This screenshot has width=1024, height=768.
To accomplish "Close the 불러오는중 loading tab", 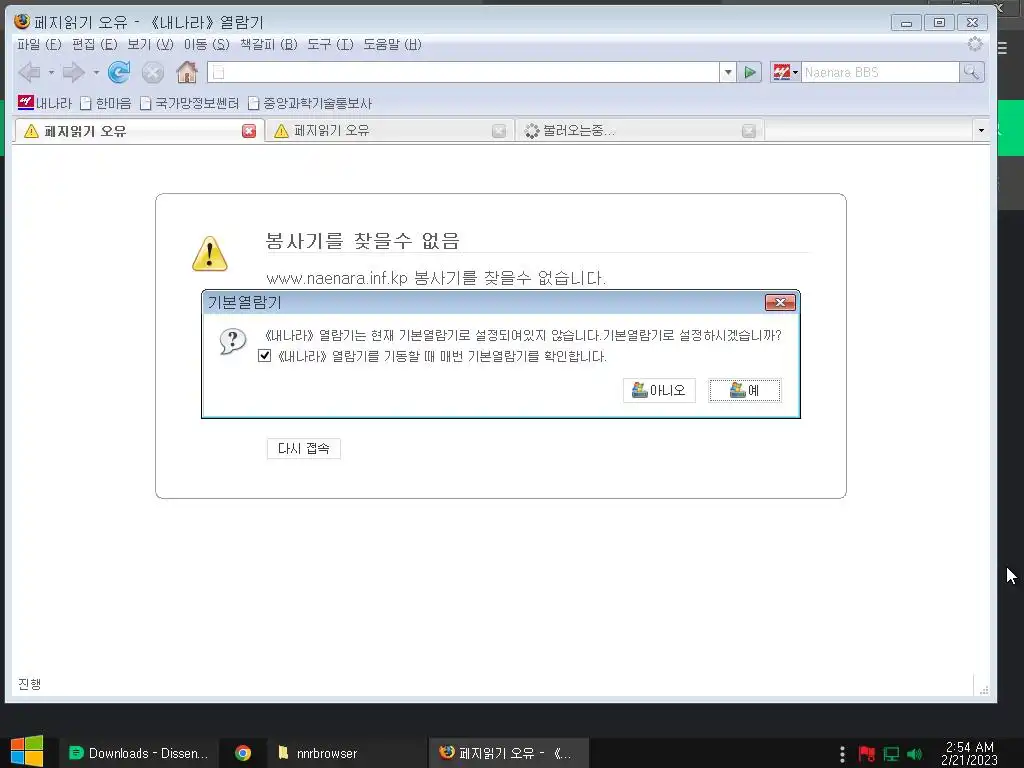I will pos(749,131).
